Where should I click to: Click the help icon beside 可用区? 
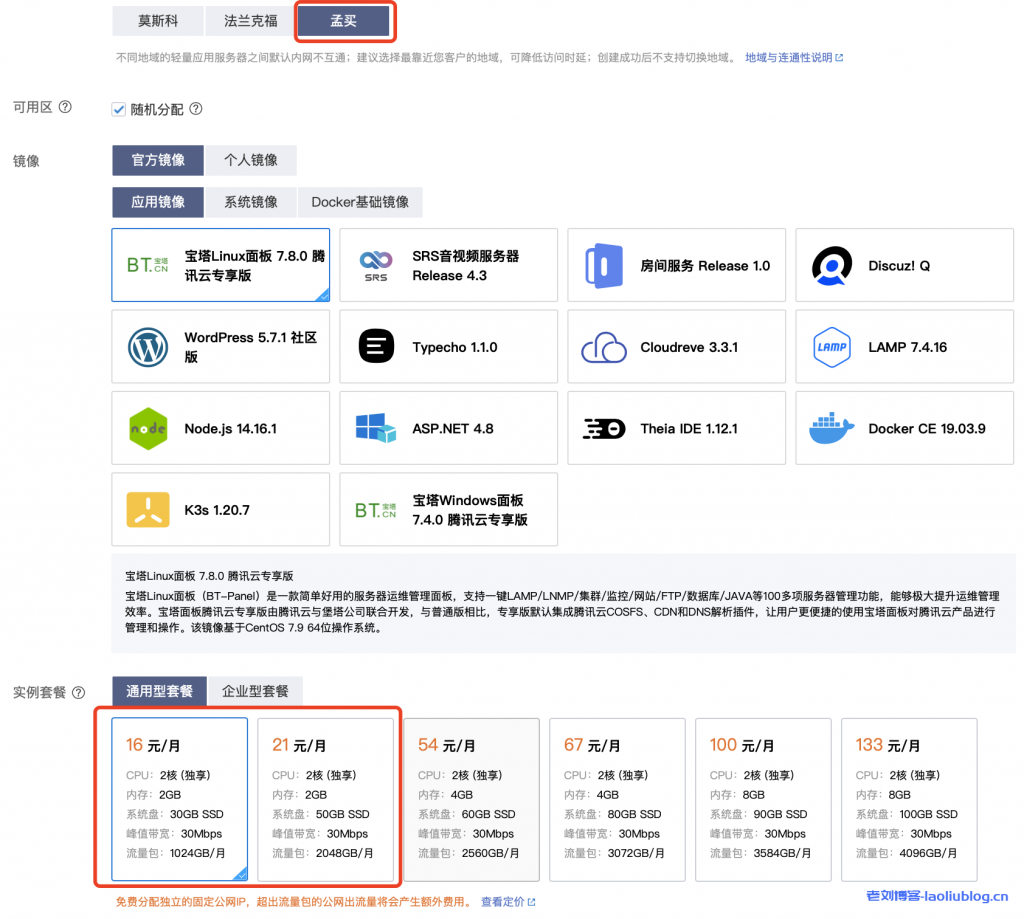65,107
